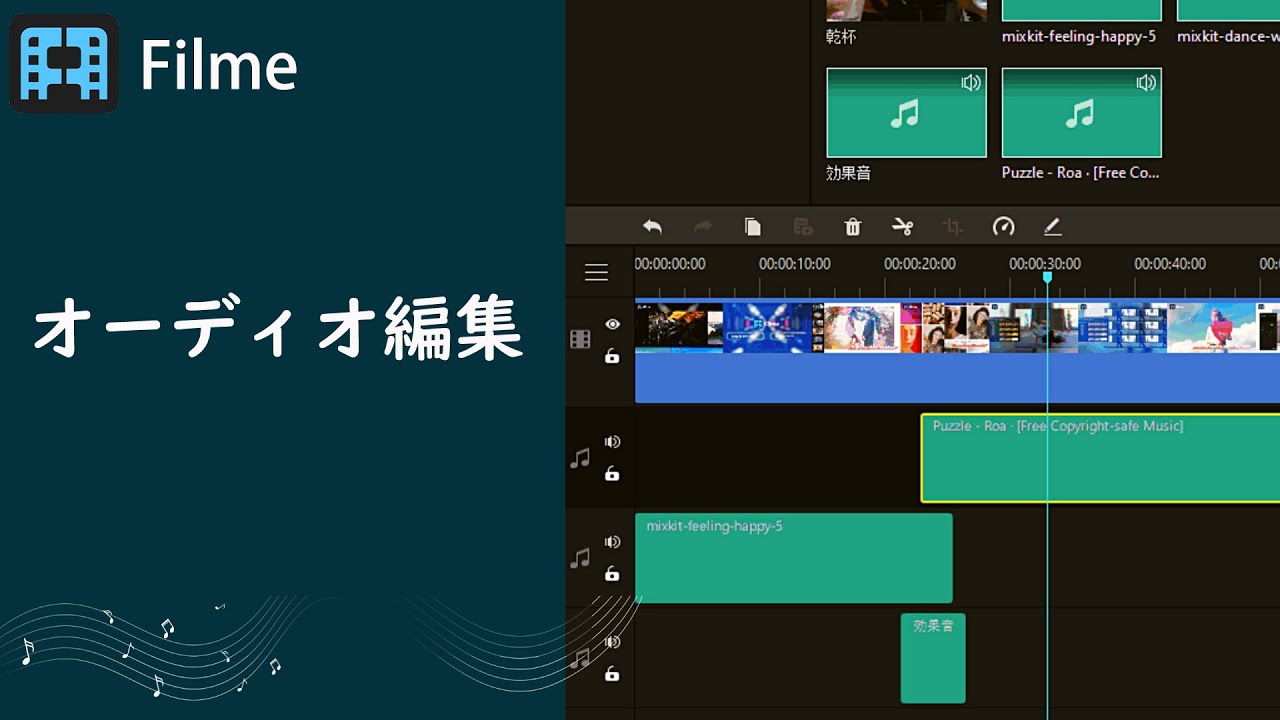This screenshot has height=720, width=1280.
Task: Jump to 00:00:00:00 on the ruler
Action: [x=670, y=264]
